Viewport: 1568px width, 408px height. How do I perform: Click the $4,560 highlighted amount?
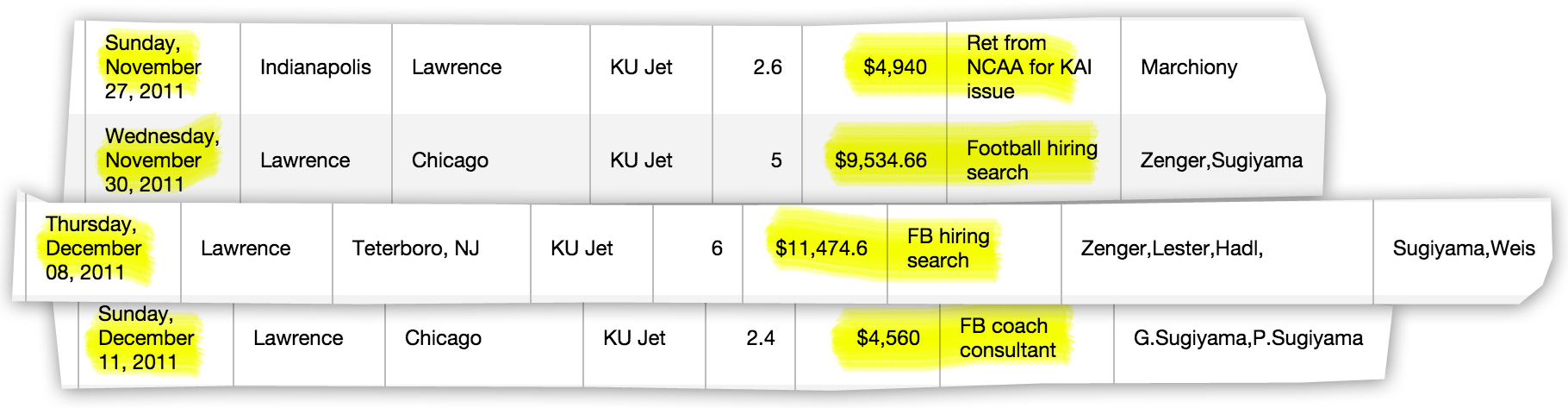click(888, 338)
